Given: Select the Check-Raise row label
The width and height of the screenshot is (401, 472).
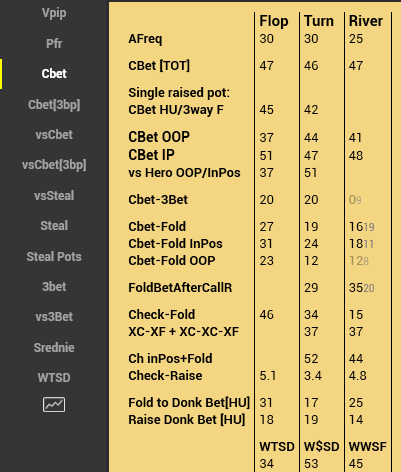Looking at the screenshot, I should click(x=165, y=376).
